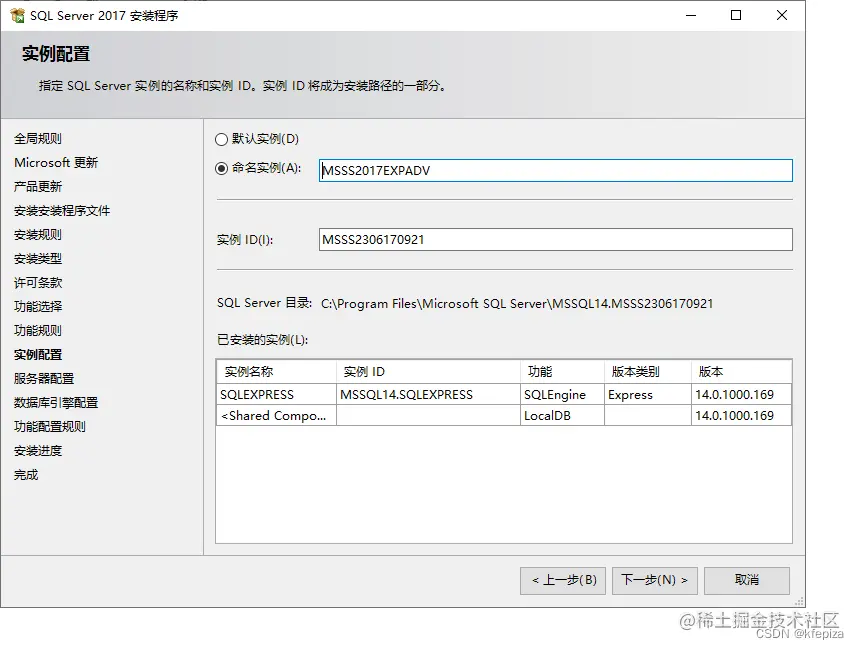Click the MSSQL14.SQLEXPRESS instance ID cell
The height and width of the screenshot is (650, 859).
pos(428,395)
